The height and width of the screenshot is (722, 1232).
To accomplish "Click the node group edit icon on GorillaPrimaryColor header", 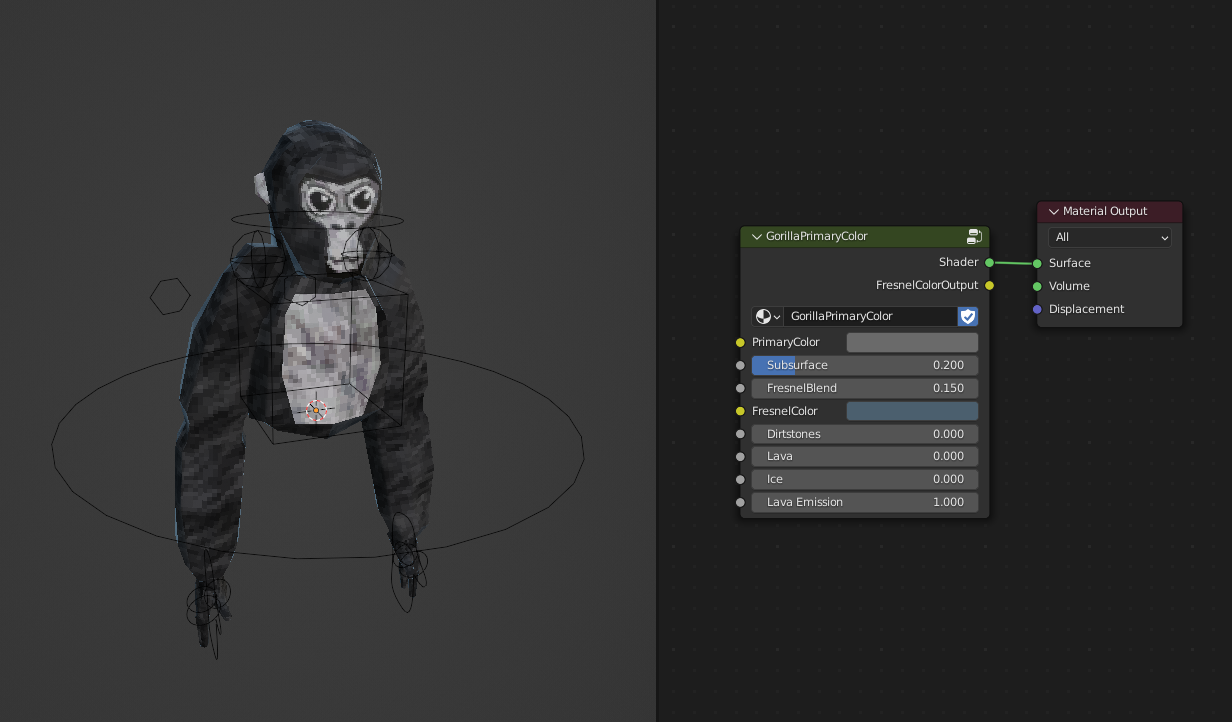I will tap(973, 236).
